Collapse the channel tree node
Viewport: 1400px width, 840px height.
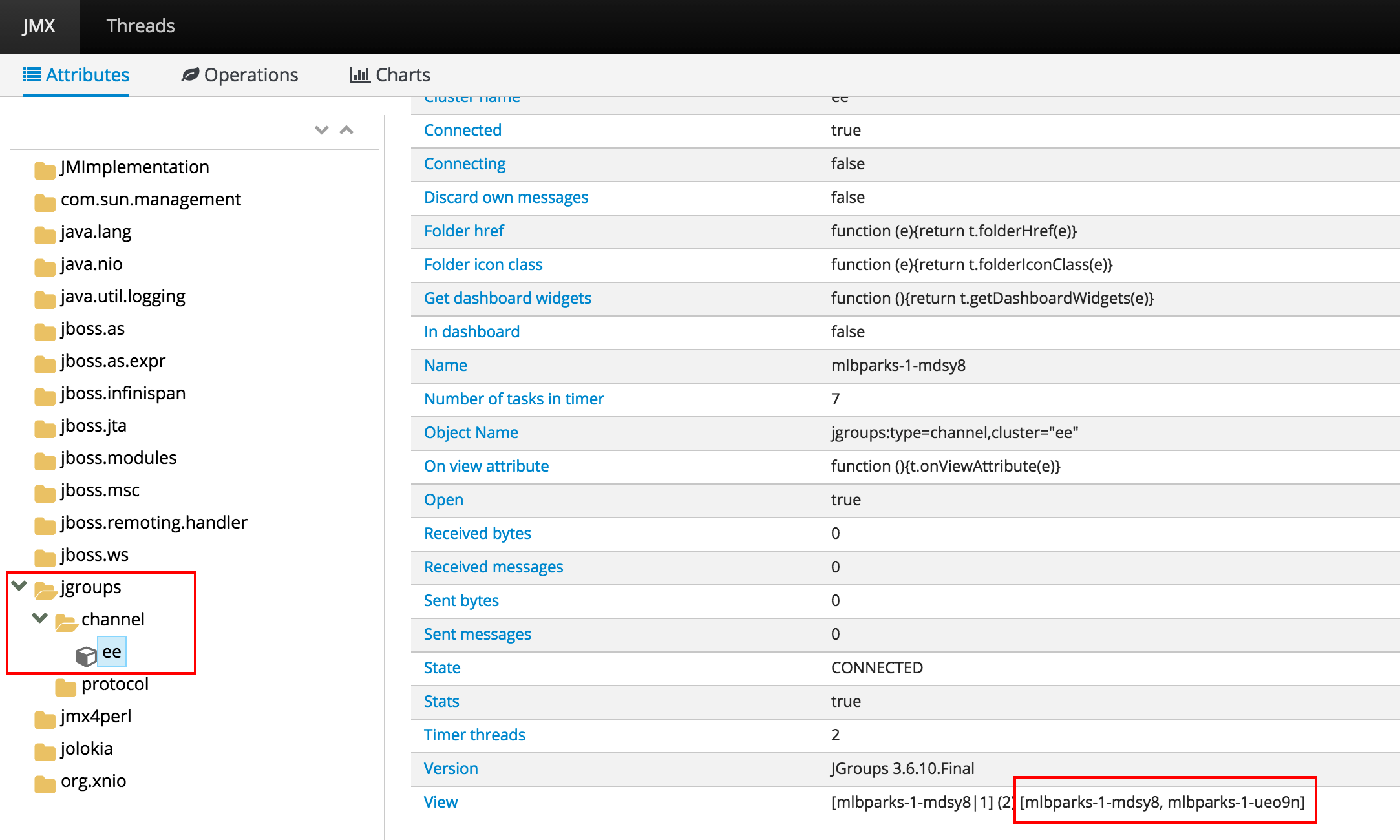click(x=39, y=619)
